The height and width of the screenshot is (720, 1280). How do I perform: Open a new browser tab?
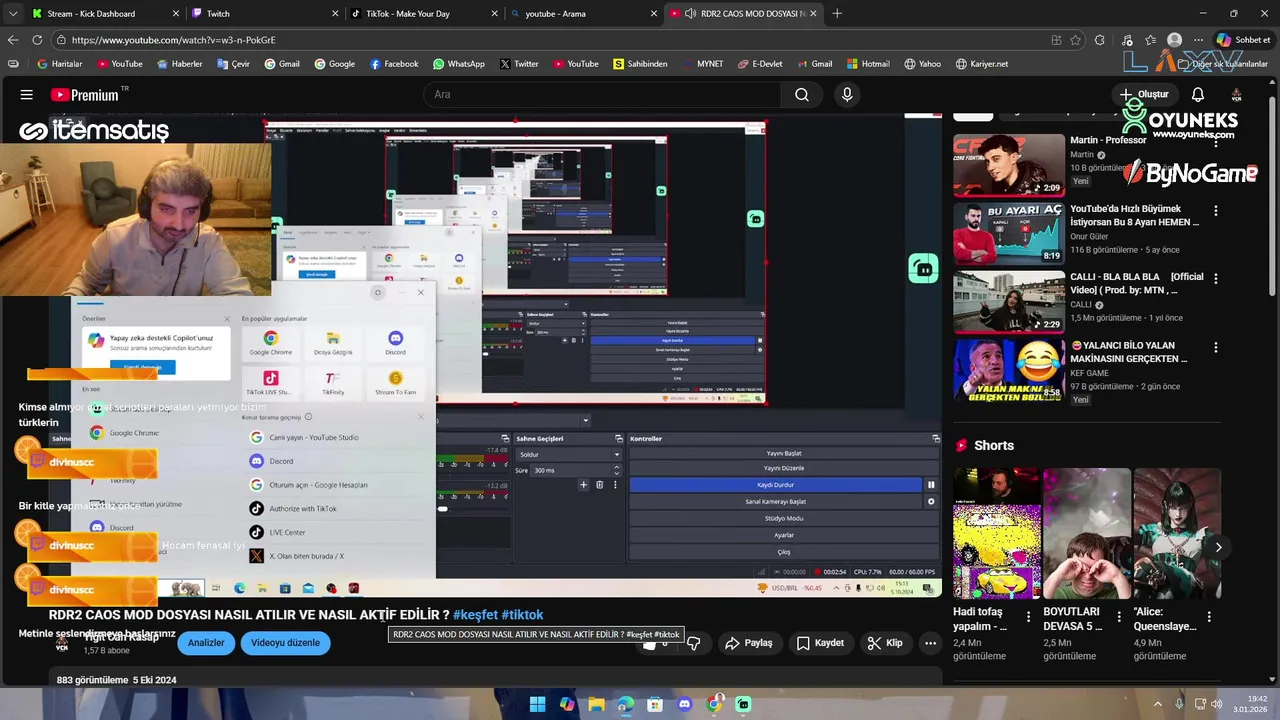pyautogui.click(x=837, y=14)
